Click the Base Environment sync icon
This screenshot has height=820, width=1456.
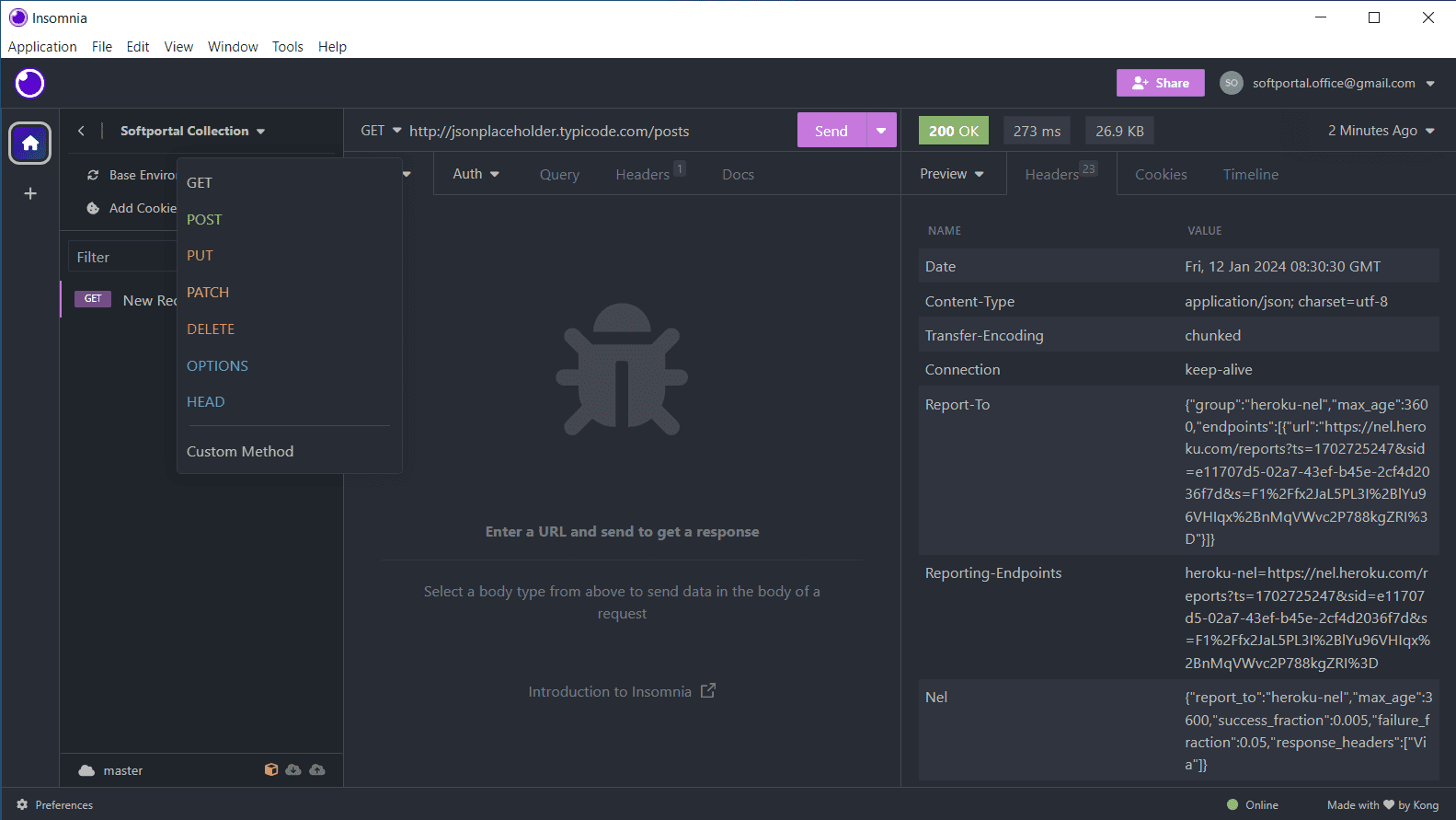point(93,175)
